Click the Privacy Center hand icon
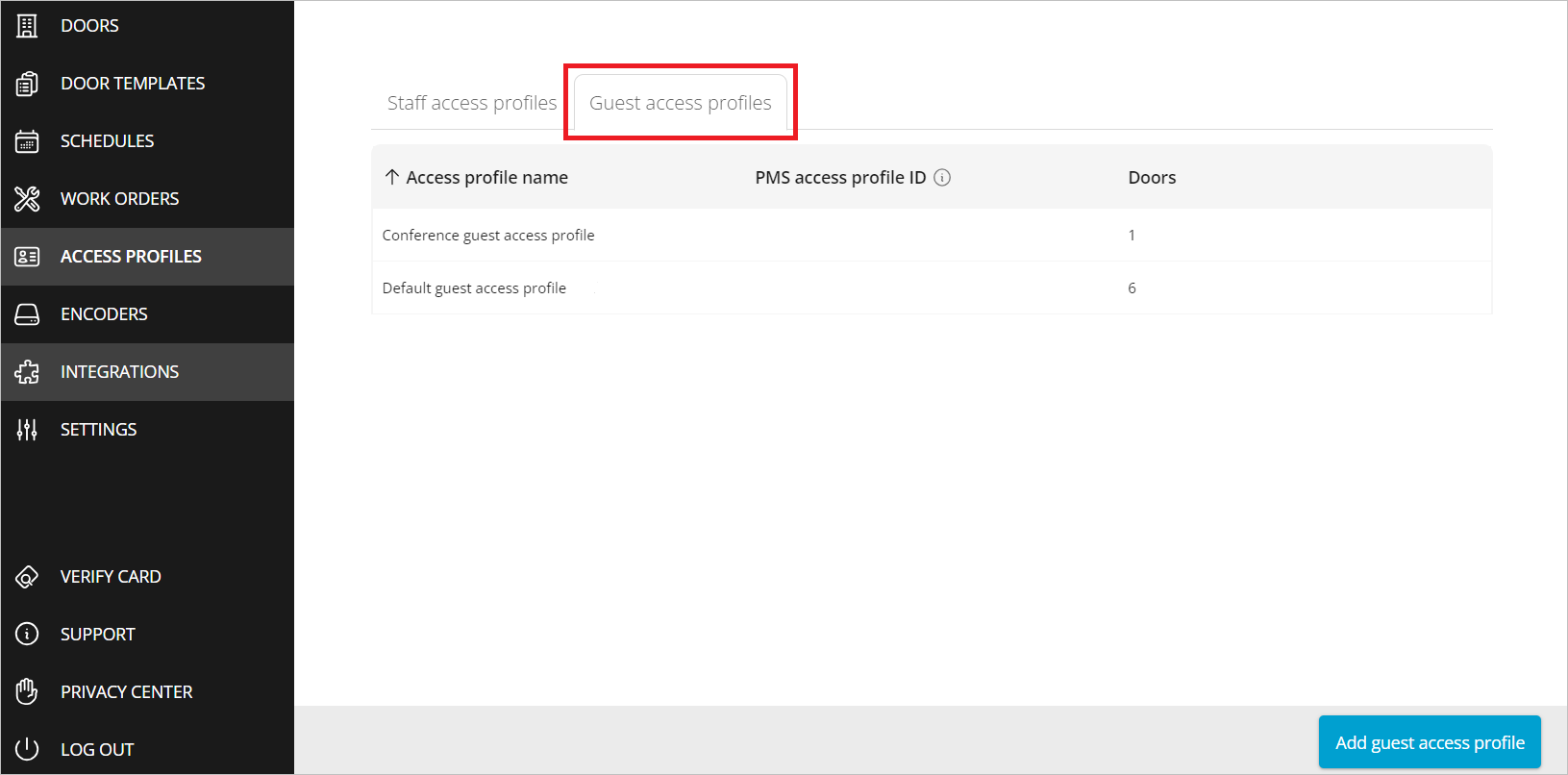1568x775 pixels. click(x=27, y=692)
